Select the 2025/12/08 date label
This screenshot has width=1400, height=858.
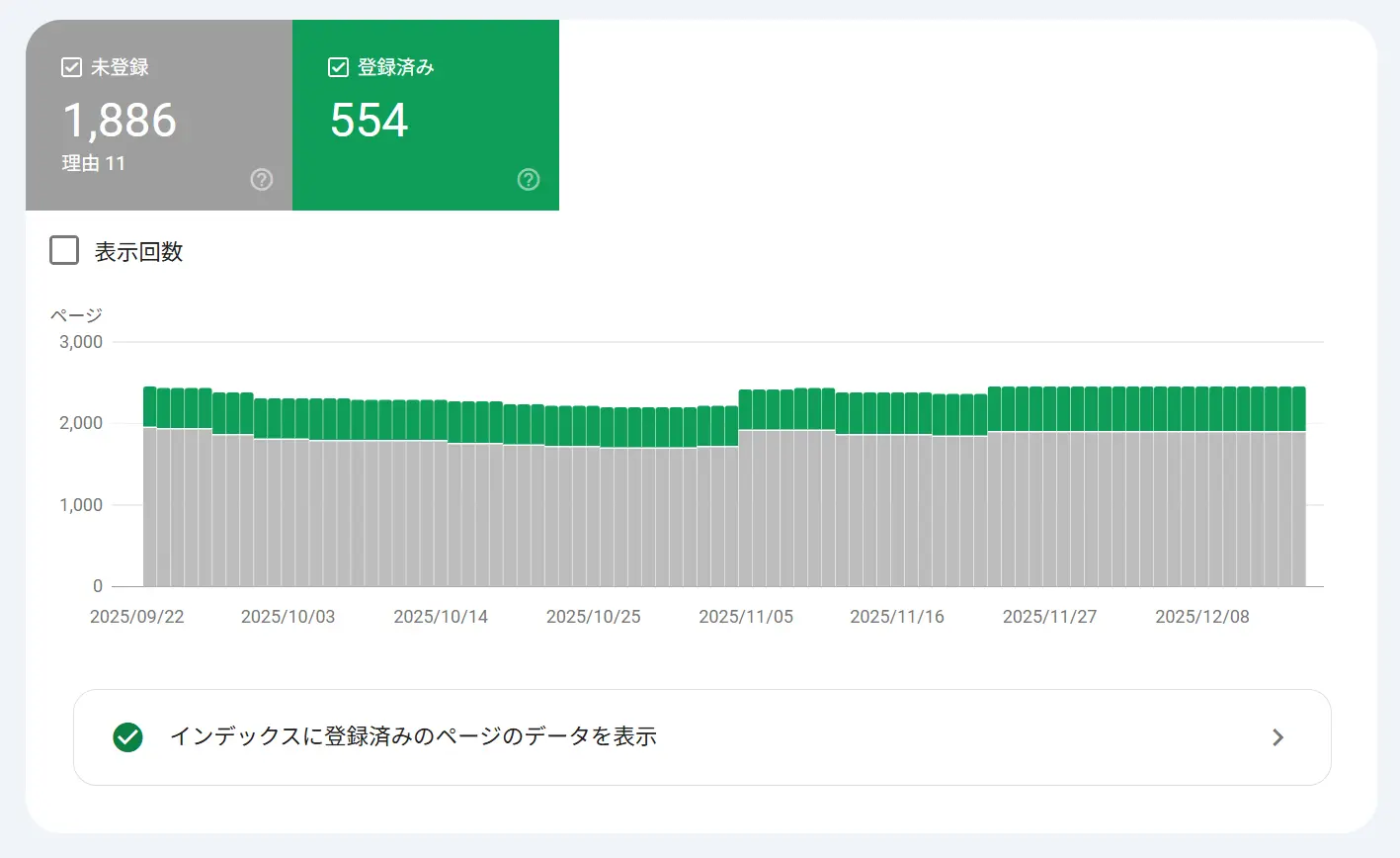pos(1201,616)
